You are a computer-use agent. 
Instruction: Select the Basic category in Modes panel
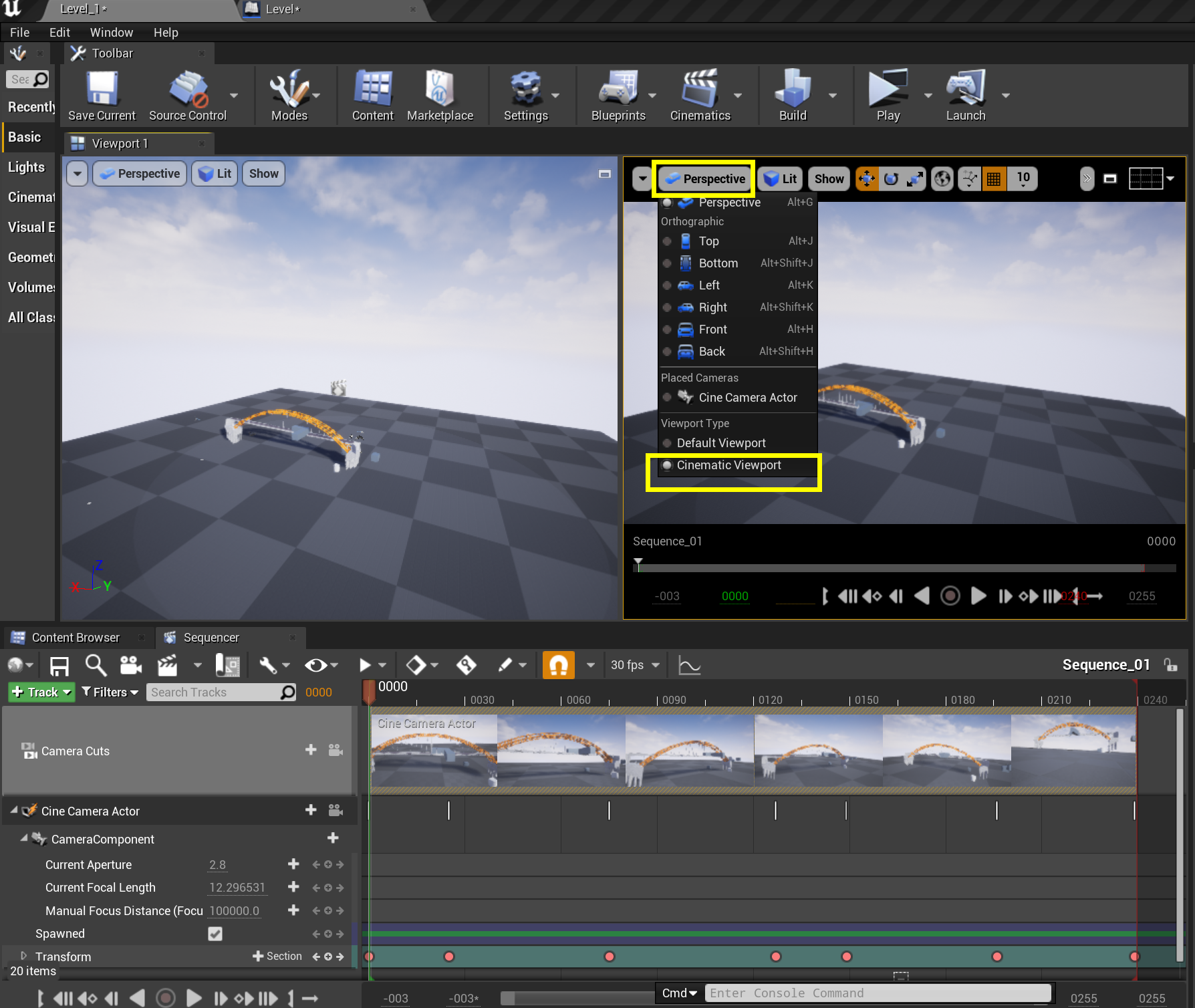tap(25, 137)
